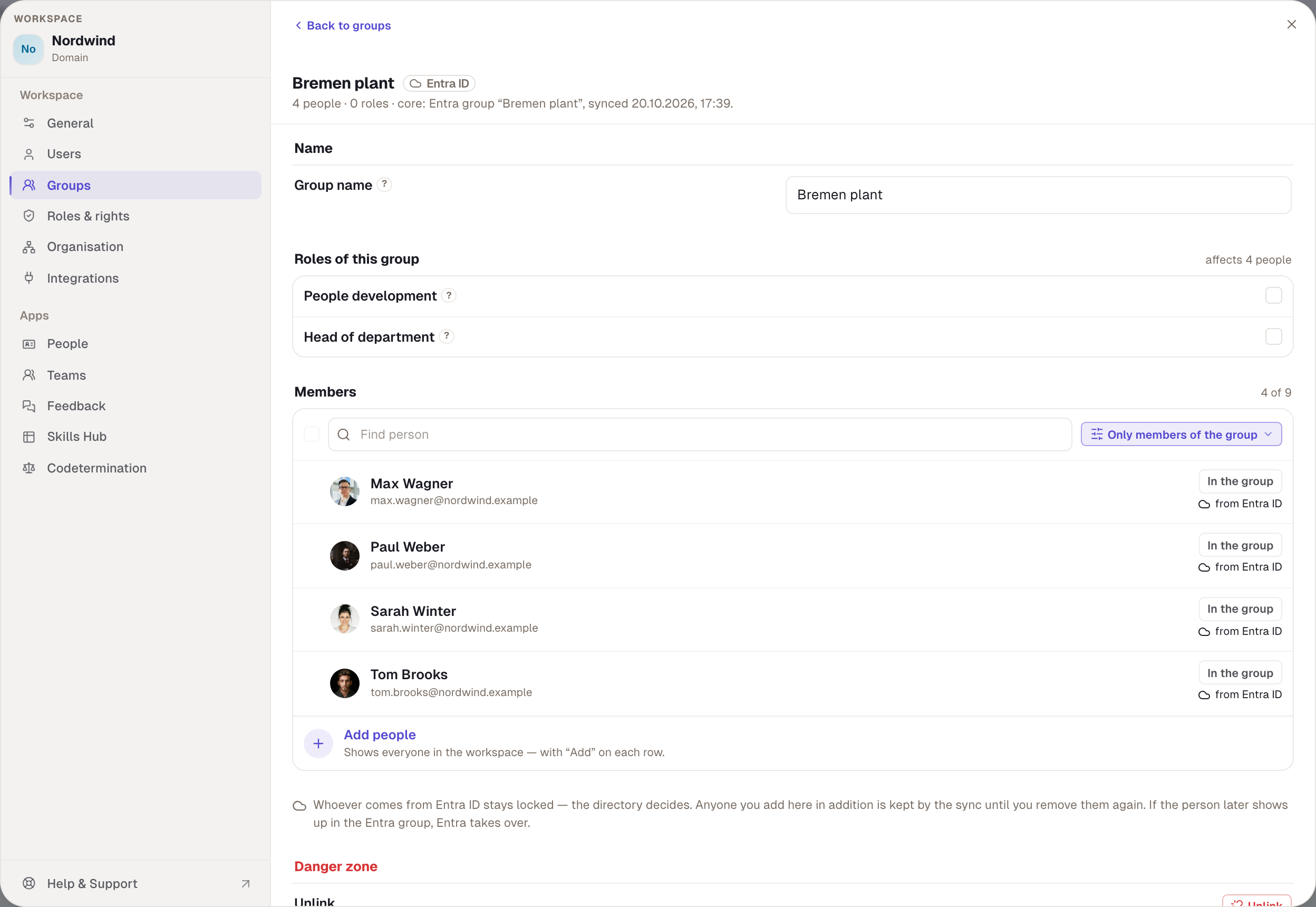This screenshot has height=907, width=1316.
Task: Tick the select-all members checkbox
Action: click(x=312, y=434)
